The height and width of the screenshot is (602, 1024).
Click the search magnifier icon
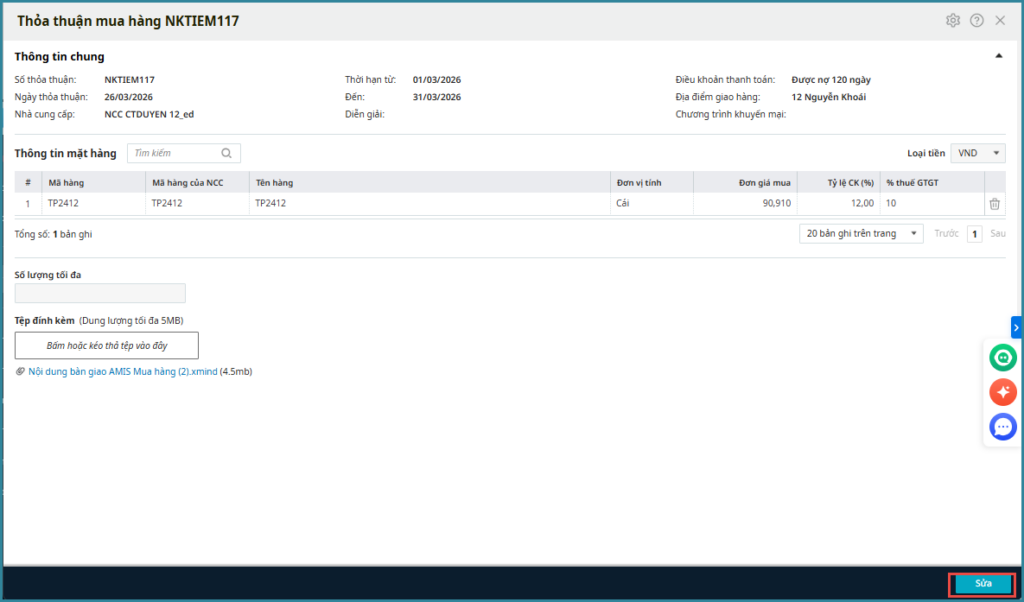click(227, 153)
